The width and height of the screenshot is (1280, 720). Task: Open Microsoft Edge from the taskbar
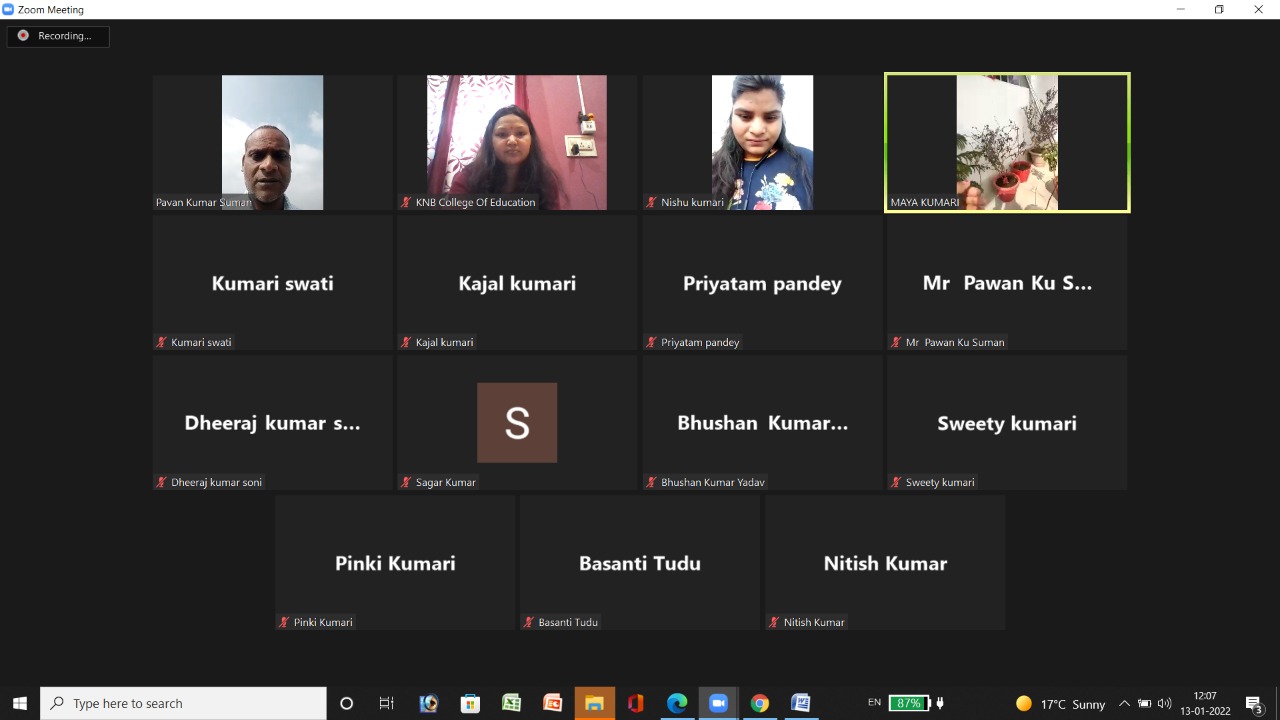pos(677,703)
